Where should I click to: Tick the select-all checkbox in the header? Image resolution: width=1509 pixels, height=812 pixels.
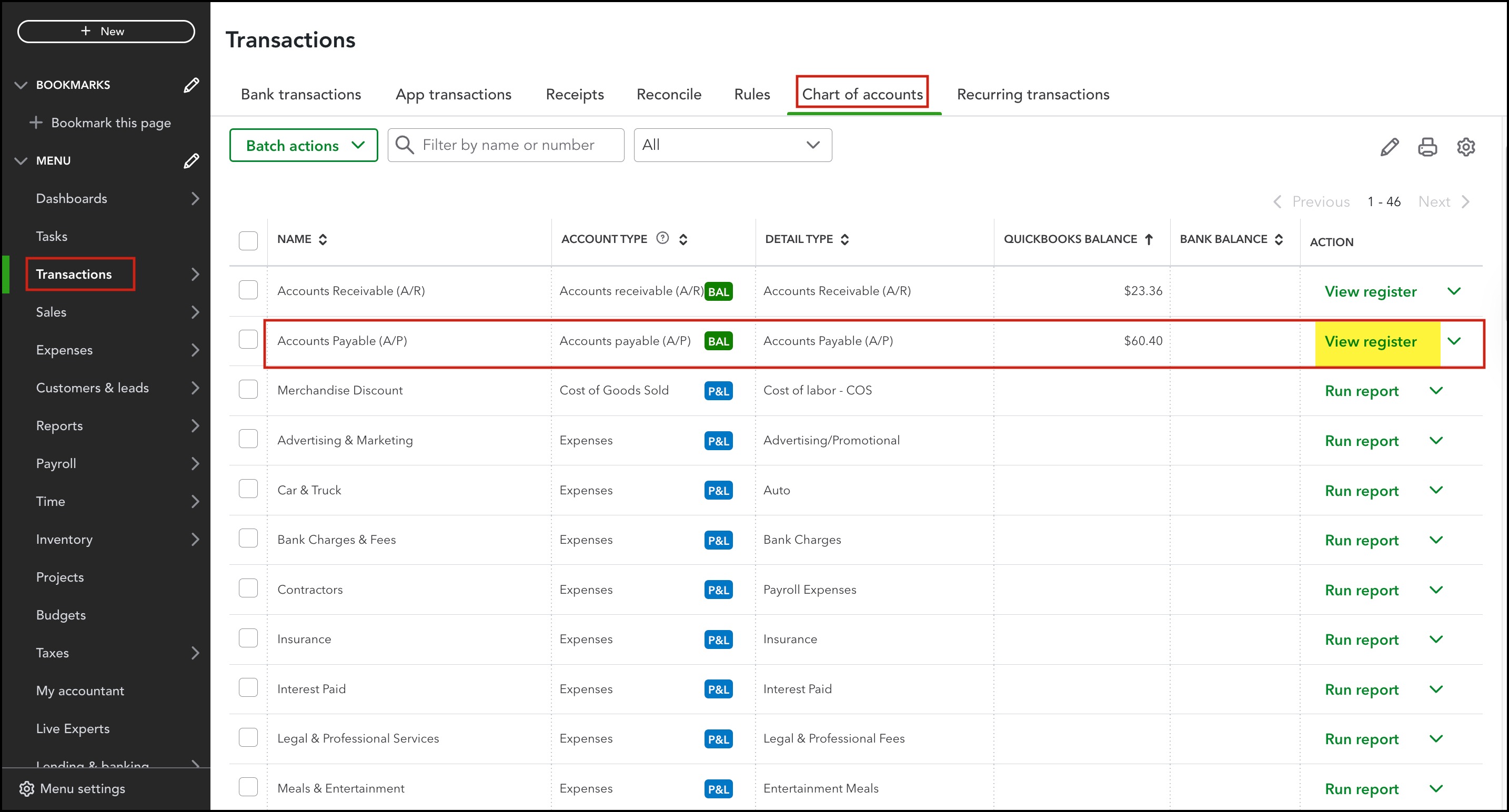[x=248, y=240]
